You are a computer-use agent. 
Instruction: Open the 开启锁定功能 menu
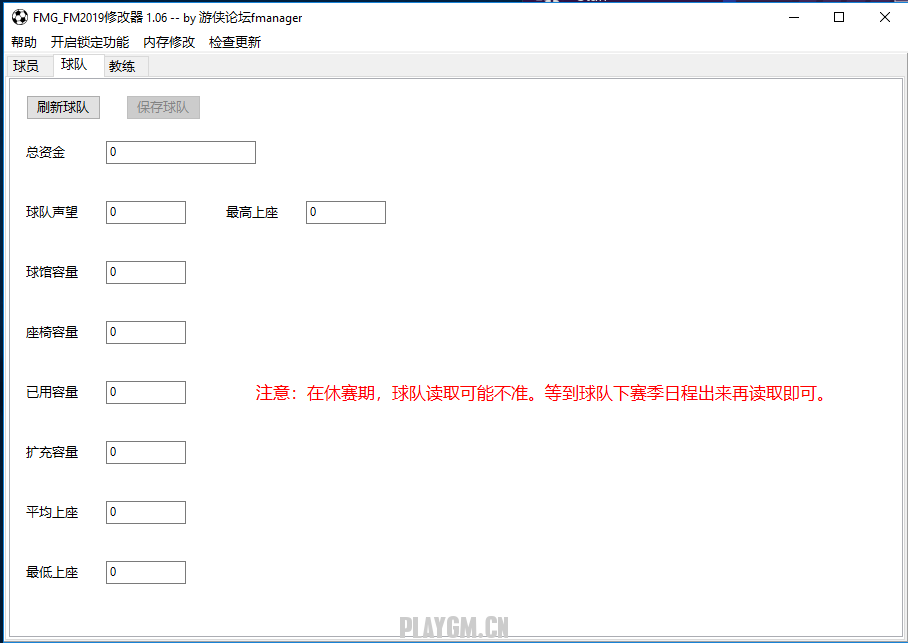(90, 42)
